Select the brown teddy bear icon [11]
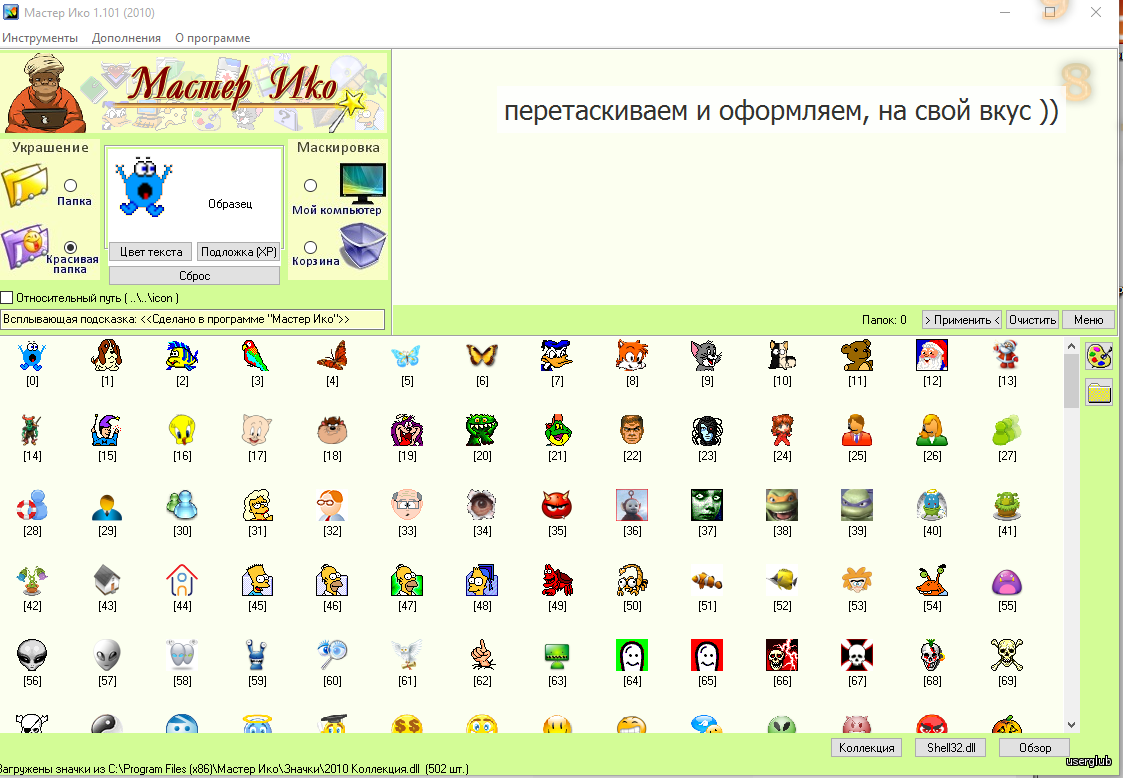Screen dimensions: 1123x778 point(857,355)
